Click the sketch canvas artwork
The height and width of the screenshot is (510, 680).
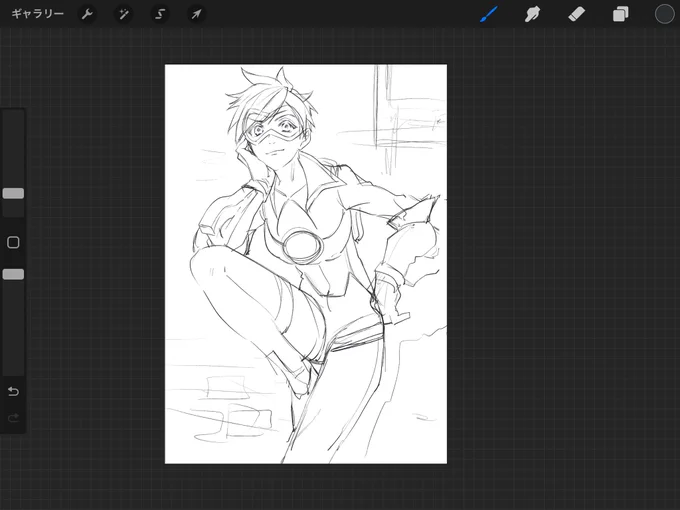click(x=306, y=264)
